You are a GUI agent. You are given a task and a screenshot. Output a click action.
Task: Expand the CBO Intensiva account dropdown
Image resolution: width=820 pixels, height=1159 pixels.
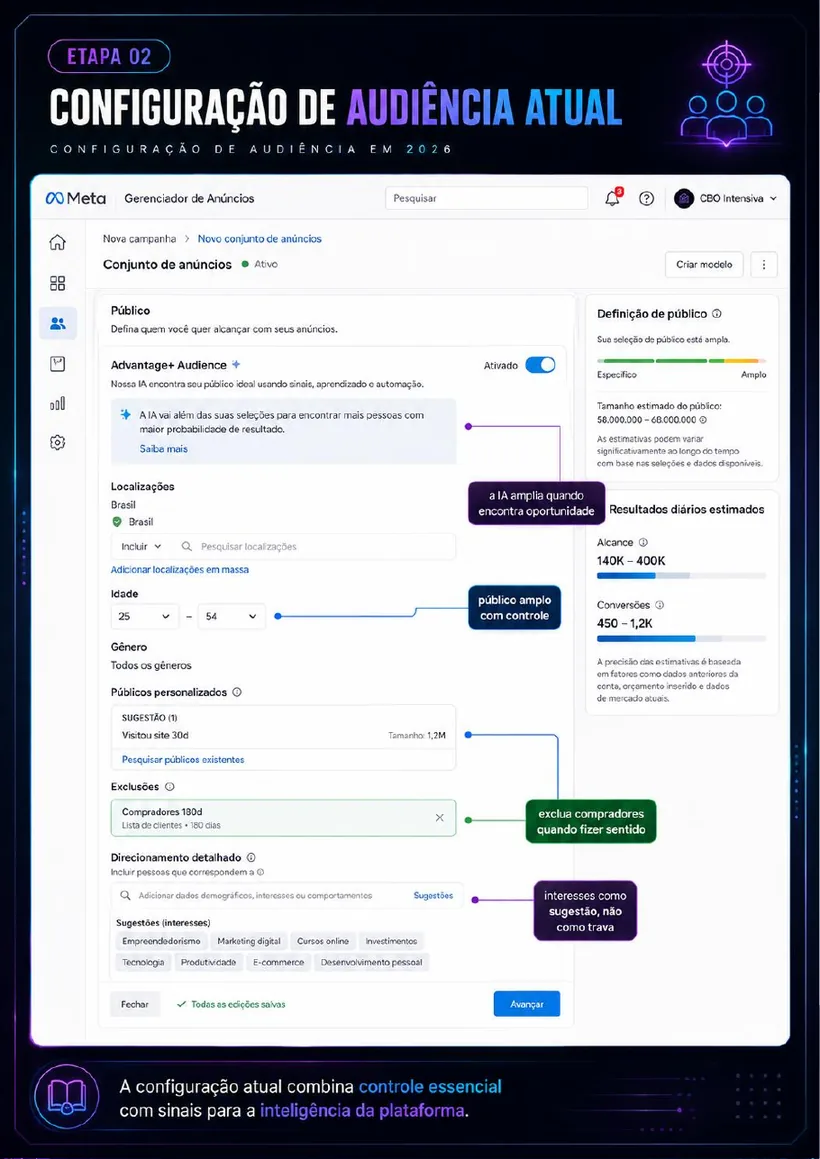(773, 199)
